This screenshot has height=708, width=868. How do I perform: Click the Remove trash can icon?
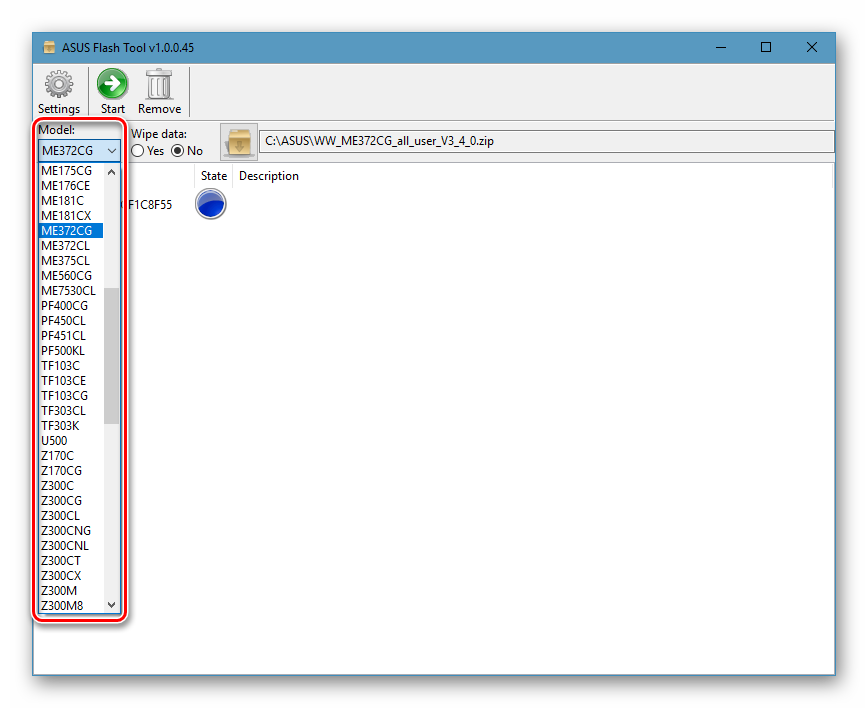[159, 85]
